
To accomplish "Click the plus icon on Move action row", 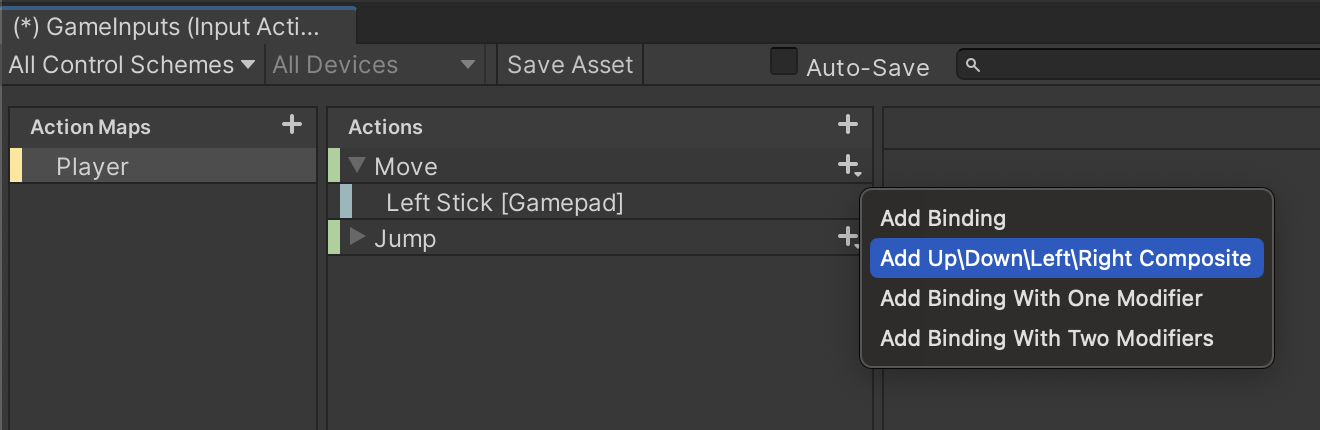I will pyautogui.click(x=848, y=165).
